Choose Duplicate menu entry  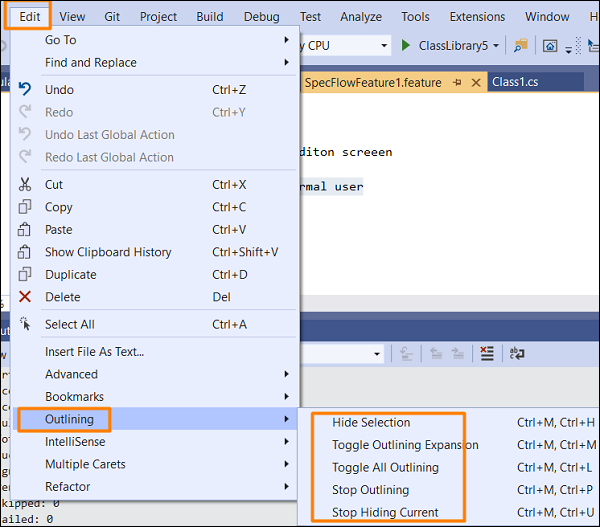(155, 274)
